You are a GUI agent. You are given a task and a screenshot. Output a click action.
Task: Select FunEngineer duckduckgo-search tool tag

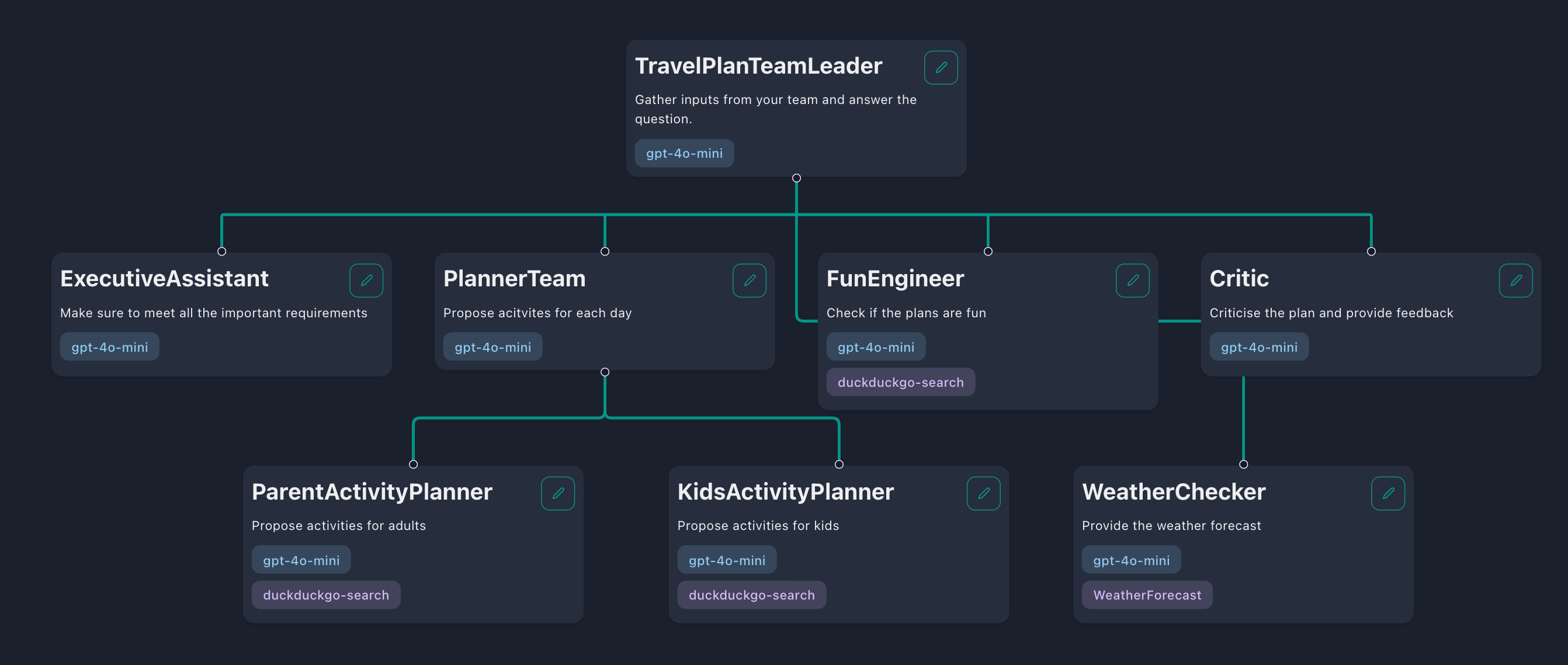(x=900, y=382)
